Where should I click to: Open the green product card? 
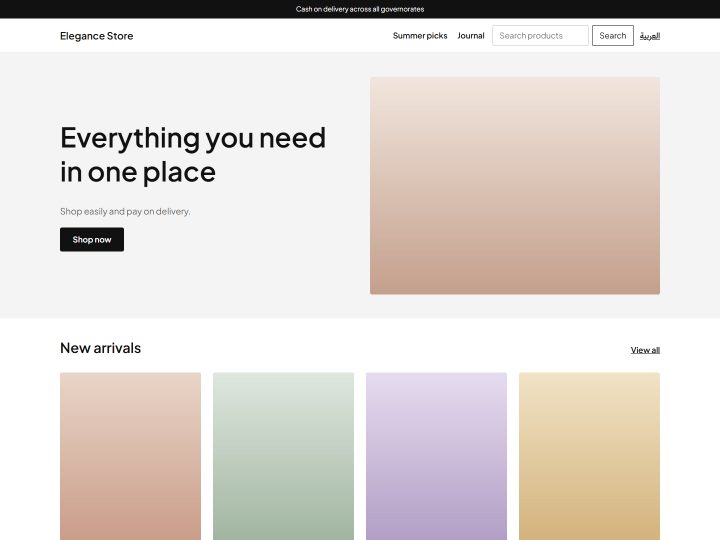(x=283, y=456)
